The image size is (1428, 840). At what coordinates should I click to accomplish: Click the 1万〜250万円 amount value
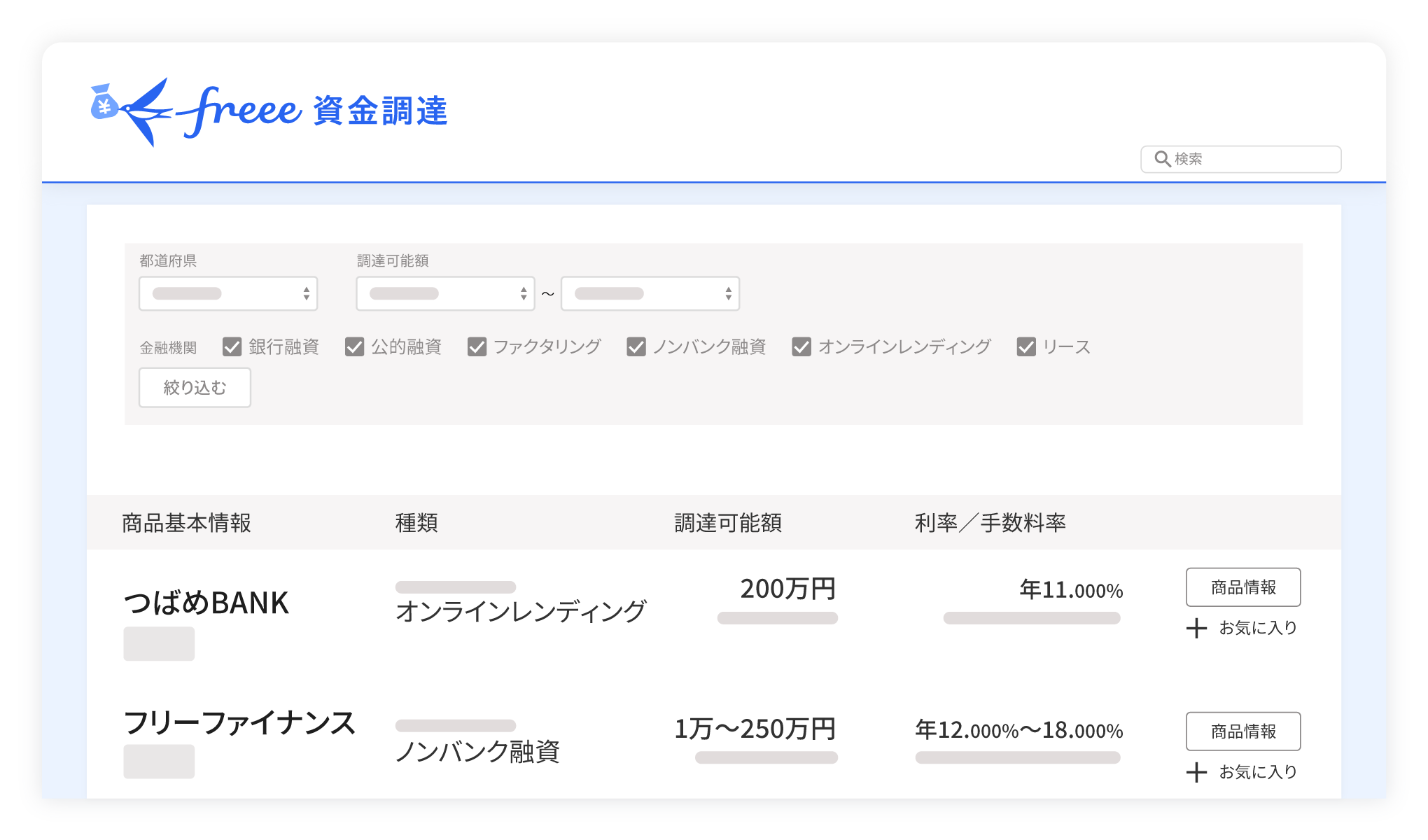pyautogui.click(x=755, y=729)
